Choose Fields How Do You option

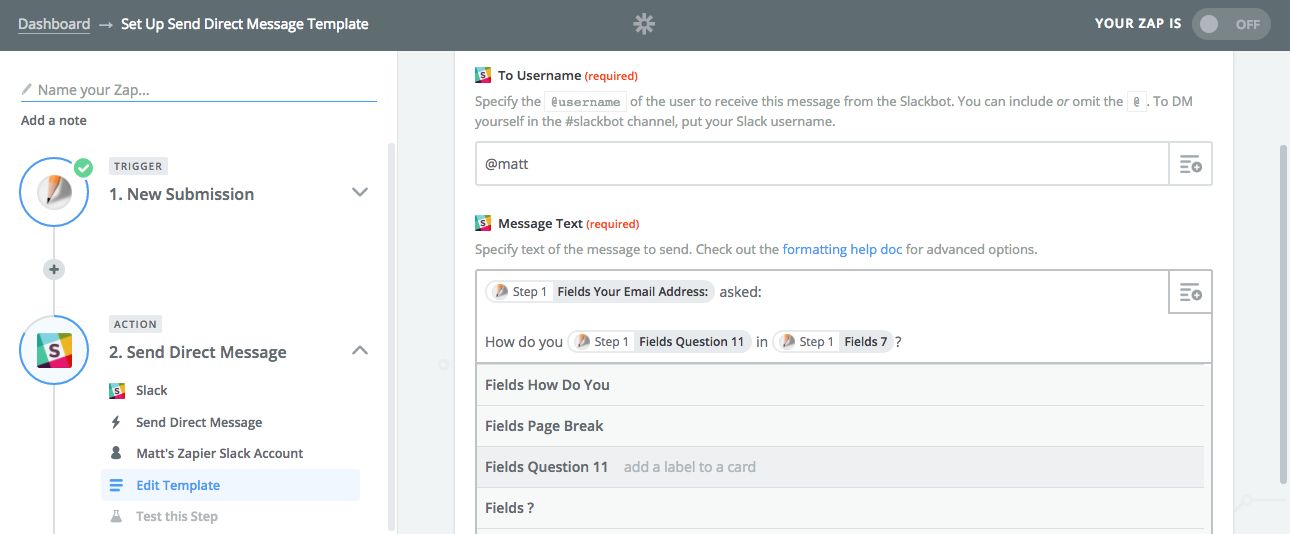pos(547,385)
